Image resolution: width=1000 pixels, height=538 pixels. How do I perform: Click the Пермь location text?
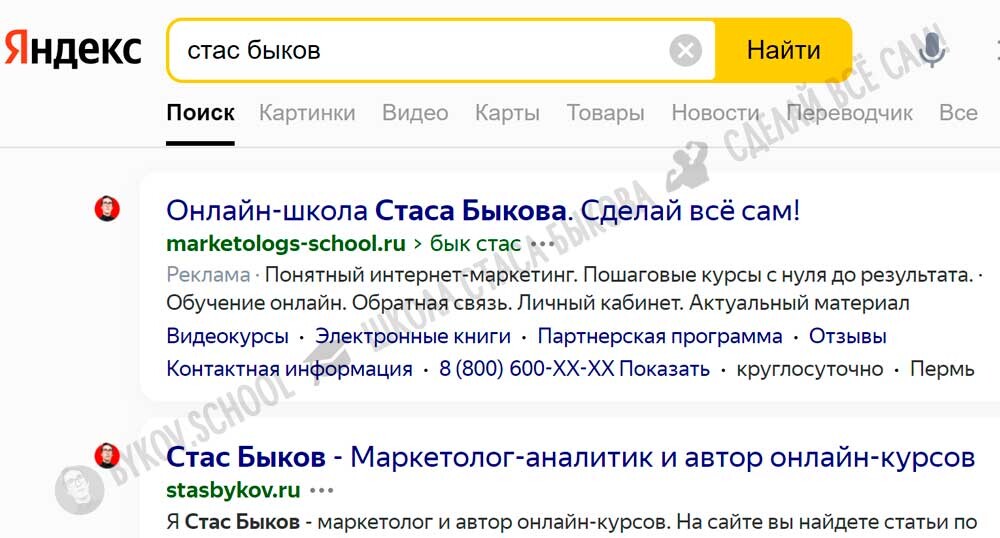pos(942,369)
